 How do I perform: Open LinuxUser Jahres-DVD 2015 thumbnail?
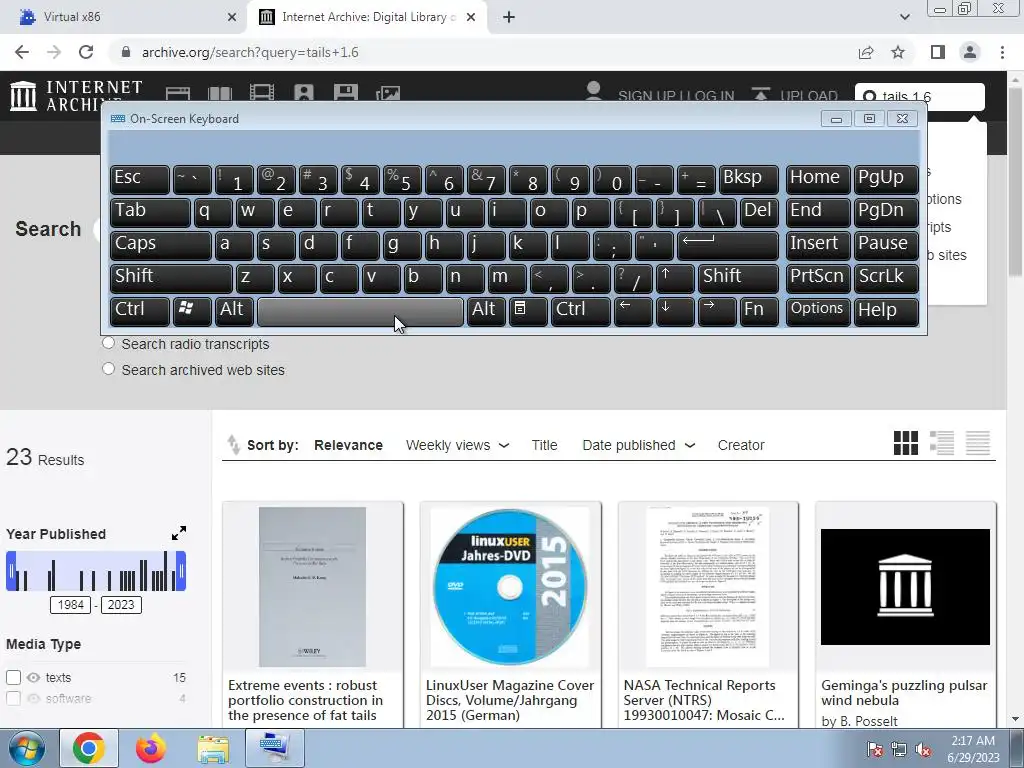510,586
